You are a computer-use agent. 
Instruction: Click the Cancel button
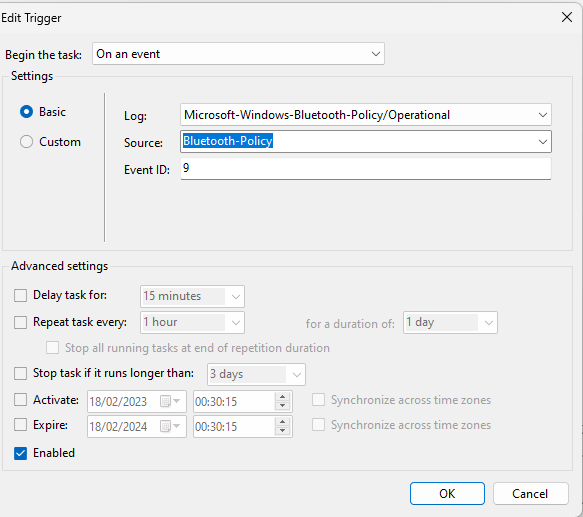(531, 494)
